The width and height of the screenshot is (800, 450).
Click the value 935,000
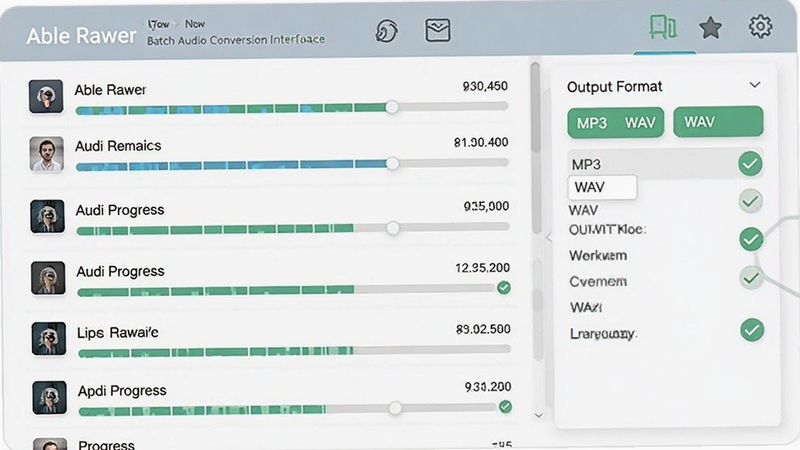pyautogui.click(x=486, y=206)
